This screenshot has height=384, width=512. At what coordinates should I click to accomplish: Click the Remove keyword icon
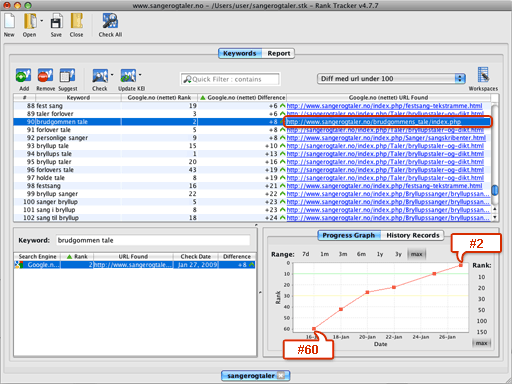[45, 76]
